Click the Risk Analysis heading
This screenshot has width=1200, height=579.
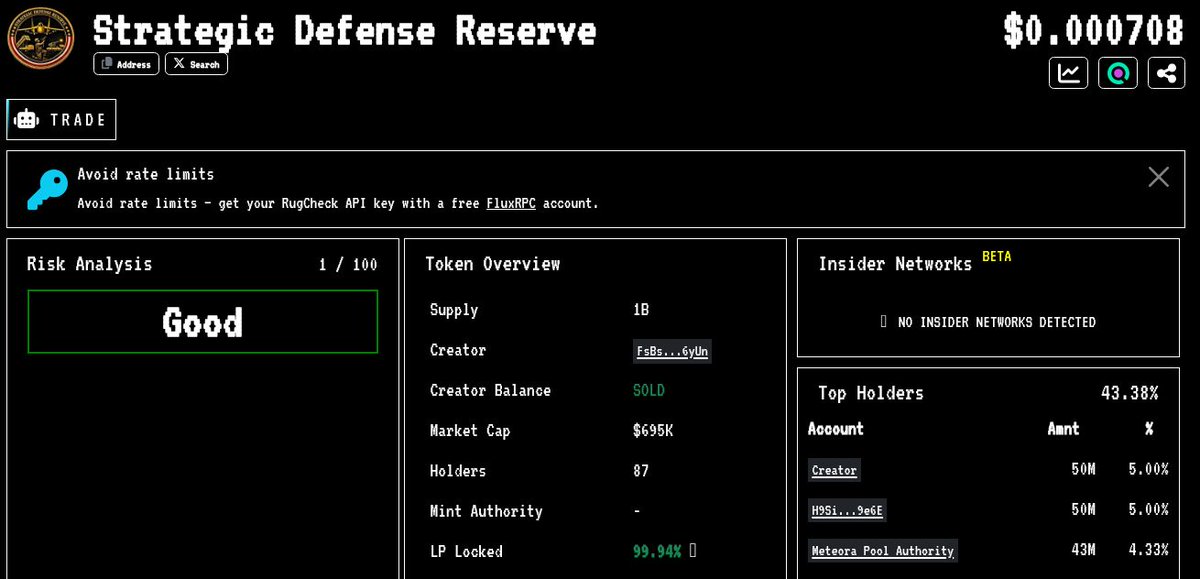89,264
